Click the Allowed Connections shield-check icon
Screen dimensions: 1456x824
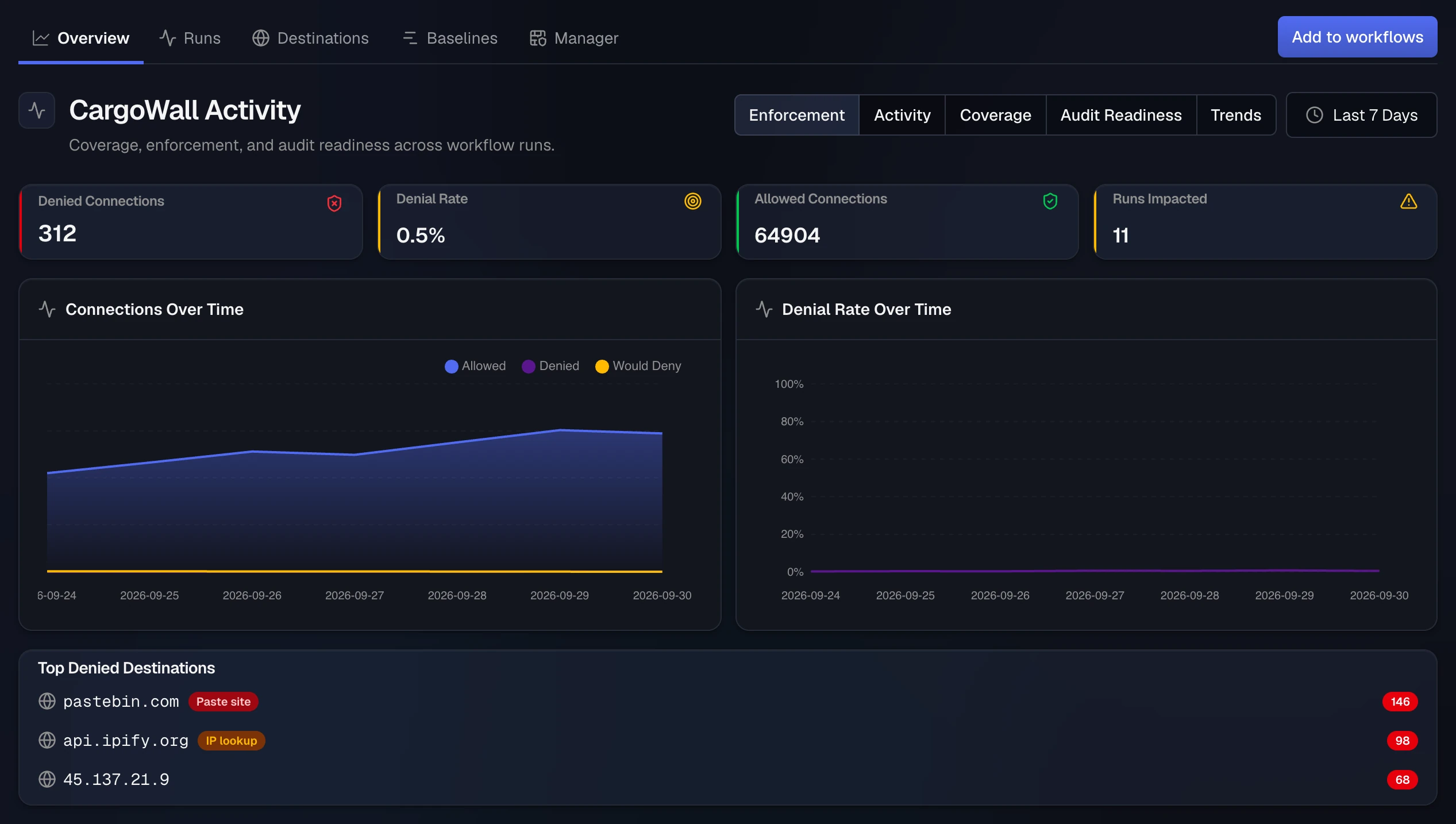[1050, 201]
